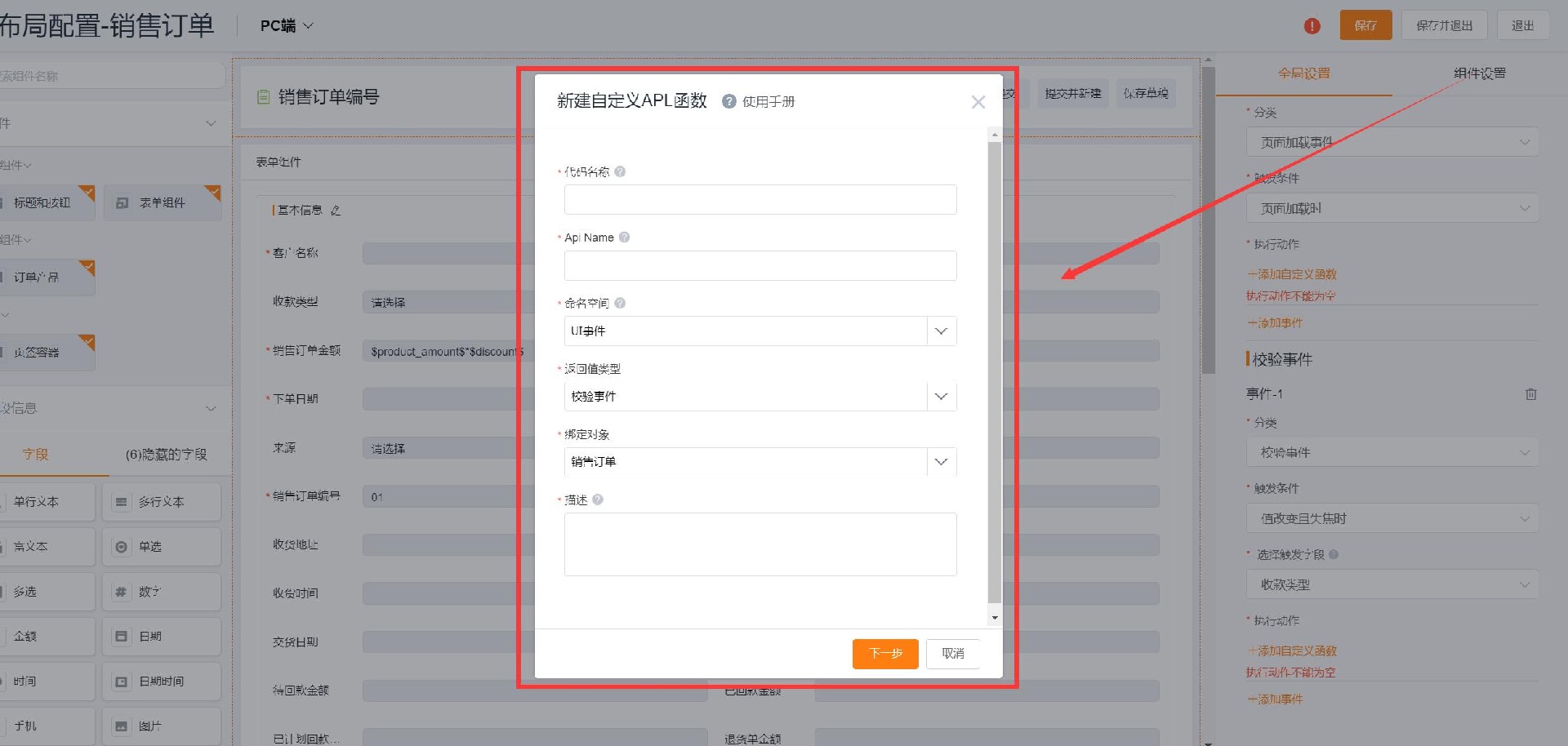Viewport: 1568px width, 746px height.
Task: Click 添加自定义函数 under 事件-1
Action: [1291, 651]
